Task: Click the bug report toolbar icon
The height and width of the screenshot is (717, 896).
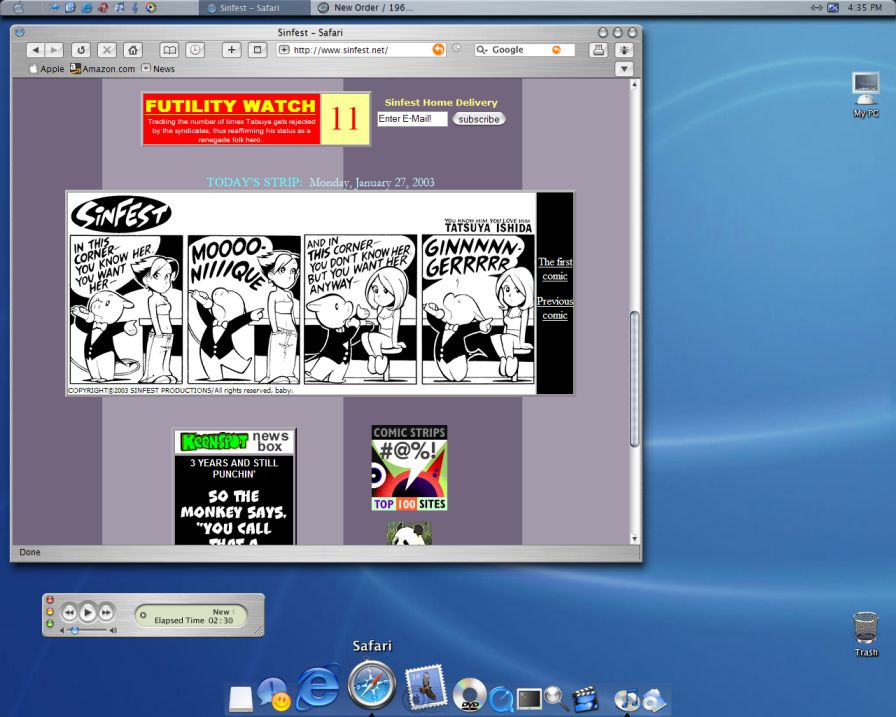Action: coord(624,50)
